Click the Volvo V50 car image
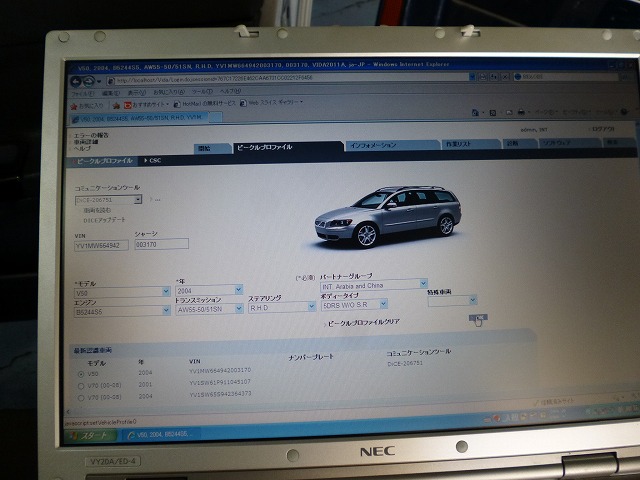This screenshot has height=480, width=640. point(388,216)
